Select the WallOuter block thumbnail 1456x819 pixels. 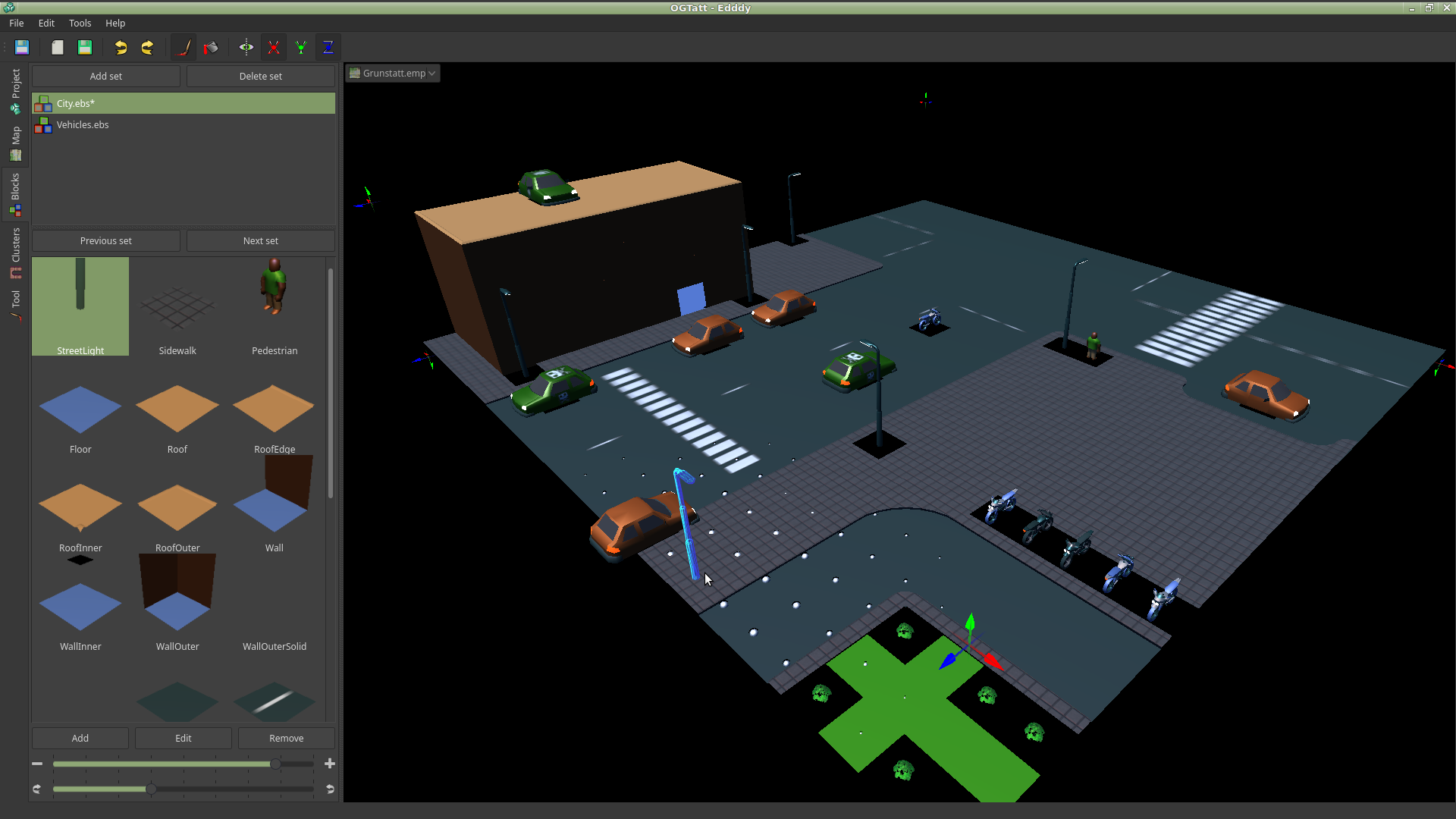click(177, 603)
